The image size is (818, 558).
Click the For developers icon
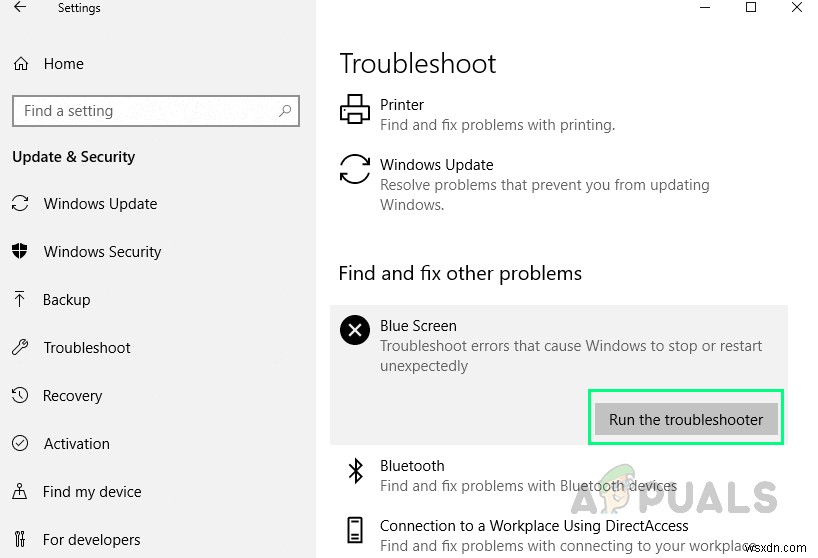(x=20, y=540)
